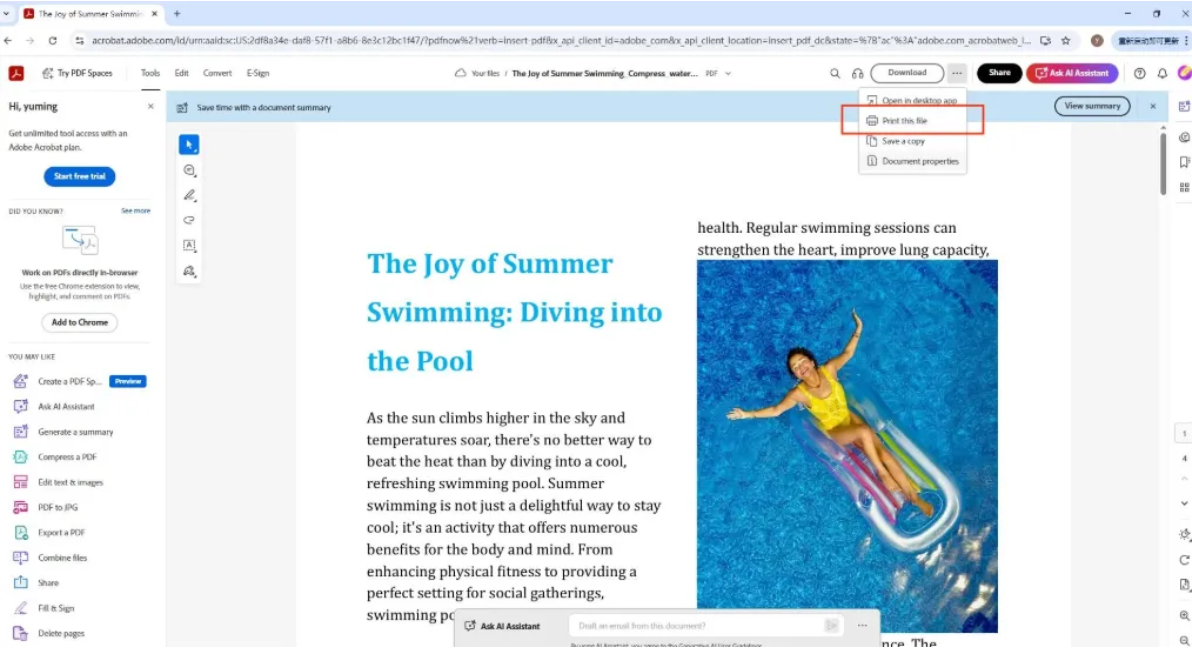Open the Edit menu

coord(181,73)
